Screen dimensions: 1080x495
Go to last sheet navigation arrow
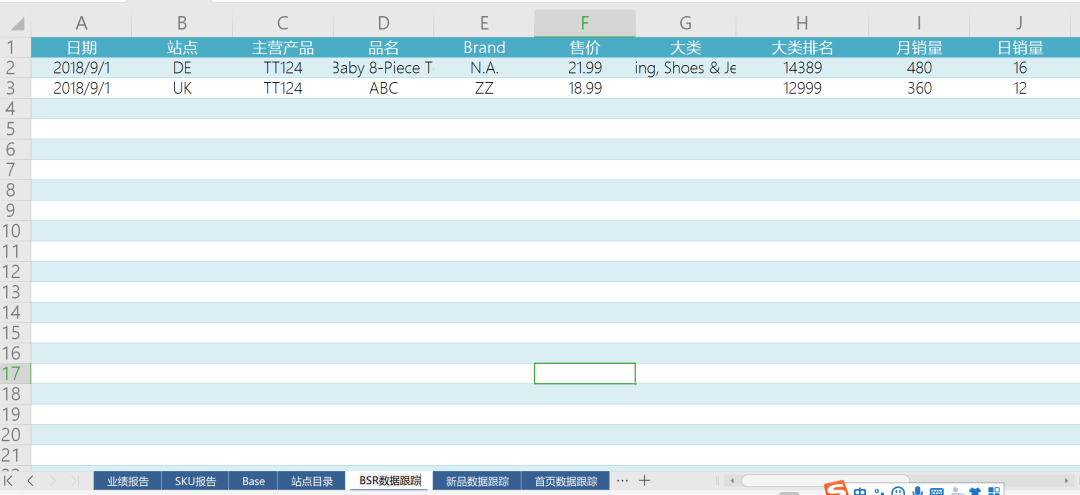point(74,481)
